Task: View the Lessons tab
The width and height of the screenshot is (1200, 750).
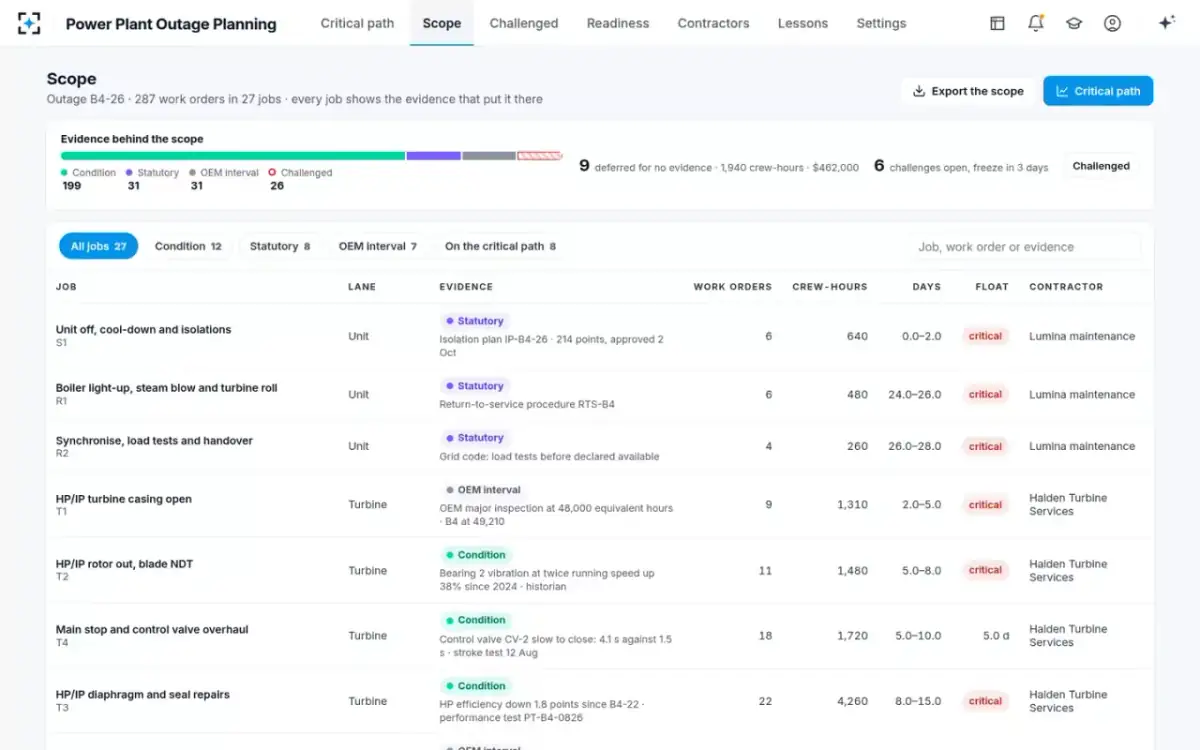Action: point(803,23)
